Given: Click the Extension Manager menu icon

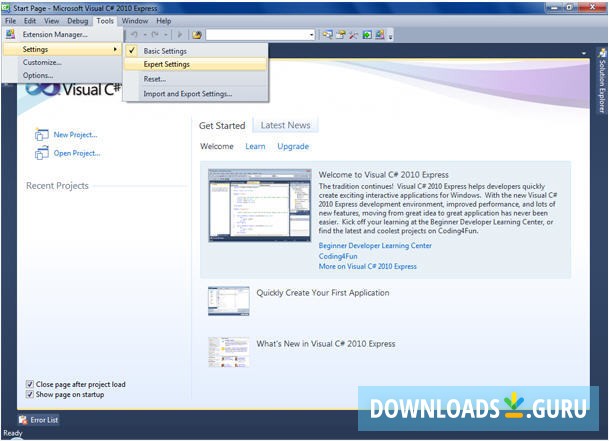Looking at the screenshot, I should 10,34.
